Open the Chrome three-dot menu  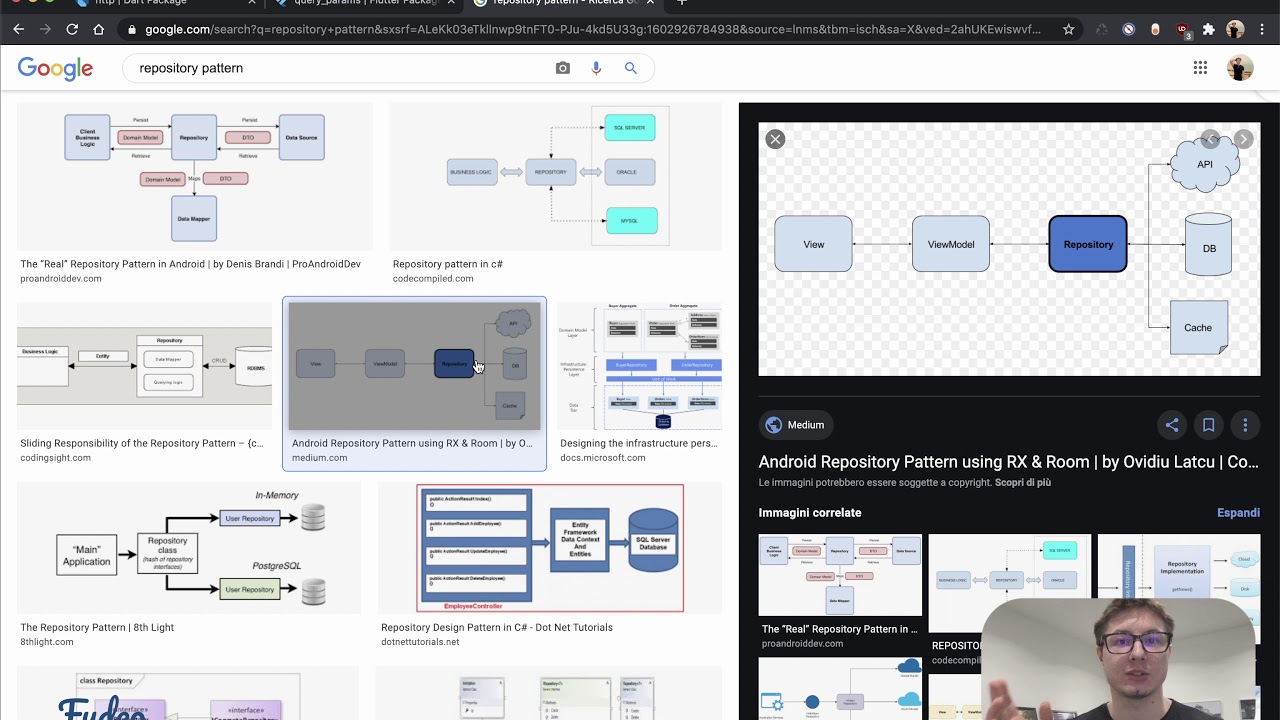(x=1262, y=29)
